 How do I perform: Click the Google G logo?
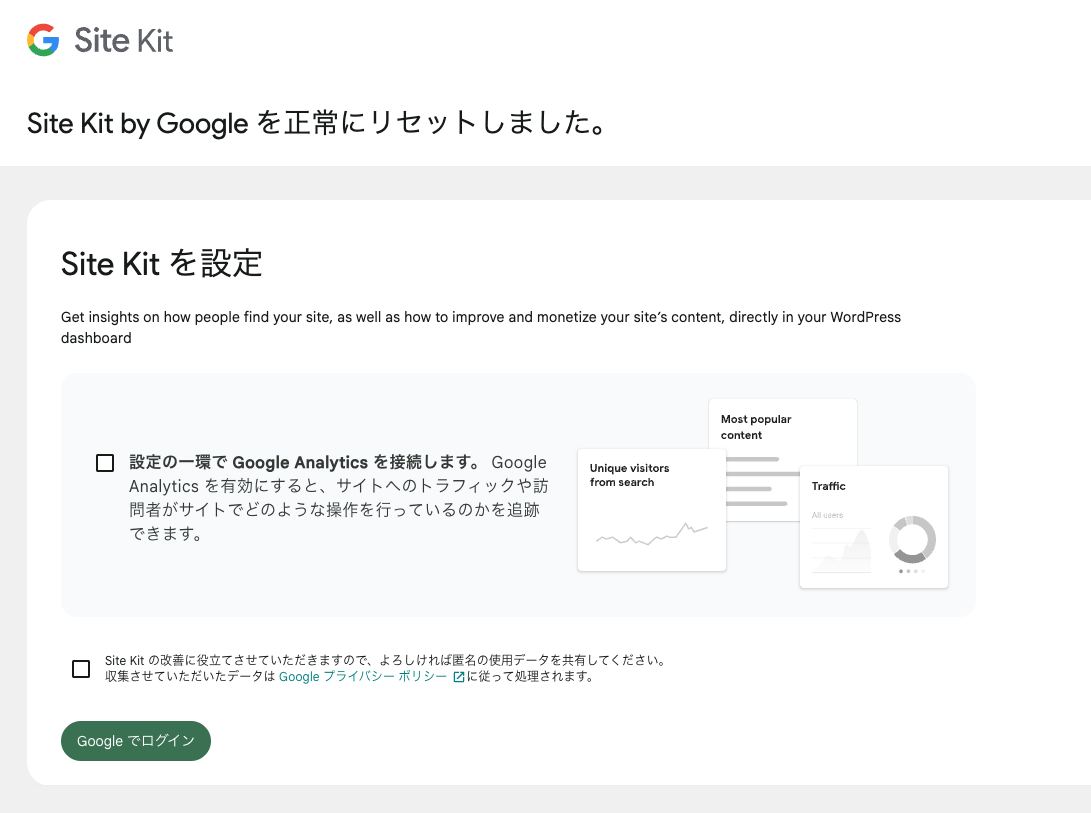coord(43,40)
